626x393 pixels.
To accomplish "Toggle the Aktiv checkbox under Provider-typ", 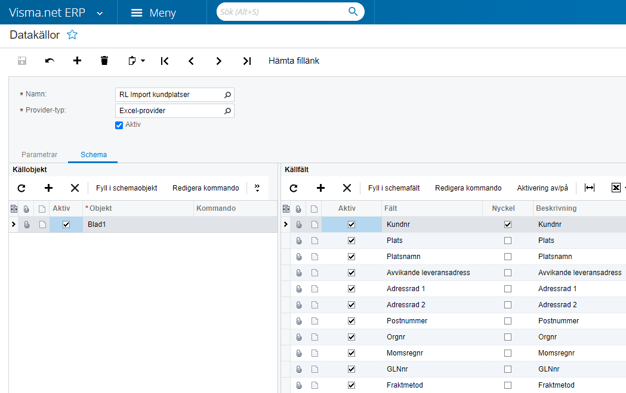I will pyautogui.click(x=119, y=125).
